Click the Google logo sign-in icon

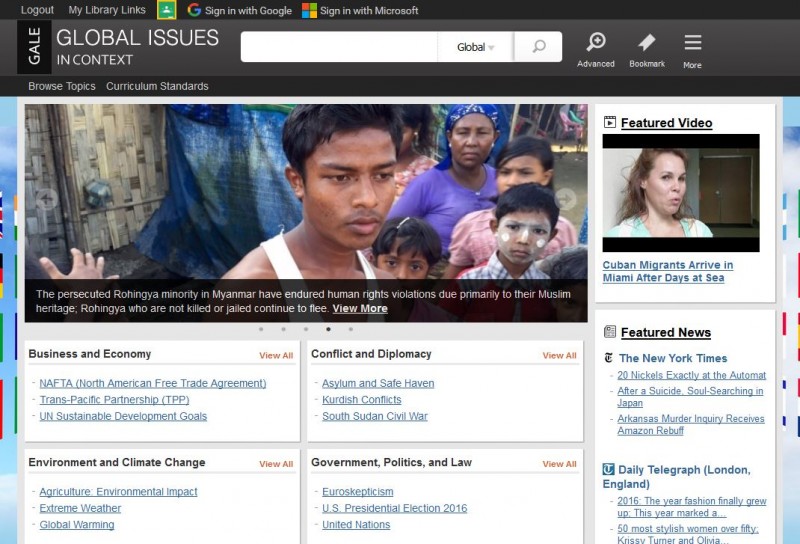194,10
